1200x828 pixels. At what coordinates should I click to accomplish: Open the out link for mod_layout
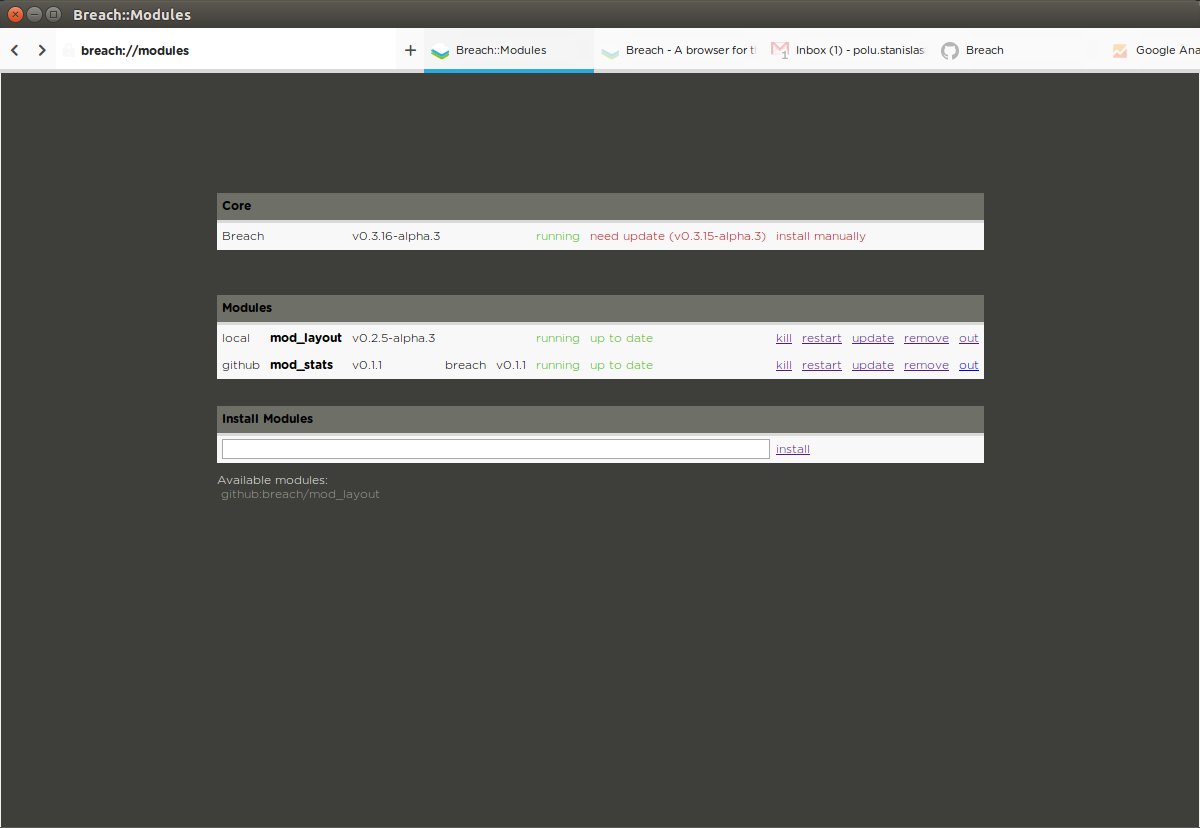(x=969, y=338)
